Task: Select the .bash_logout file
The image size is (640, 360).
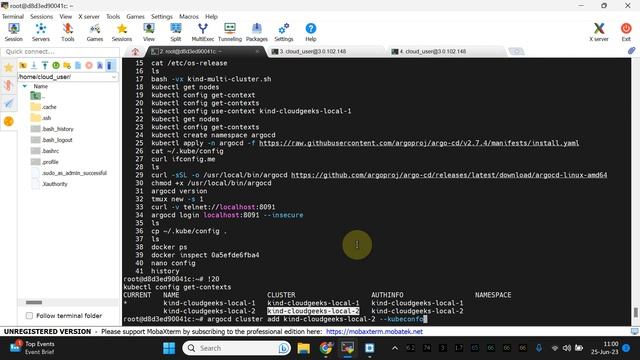Action: [52, 140]
